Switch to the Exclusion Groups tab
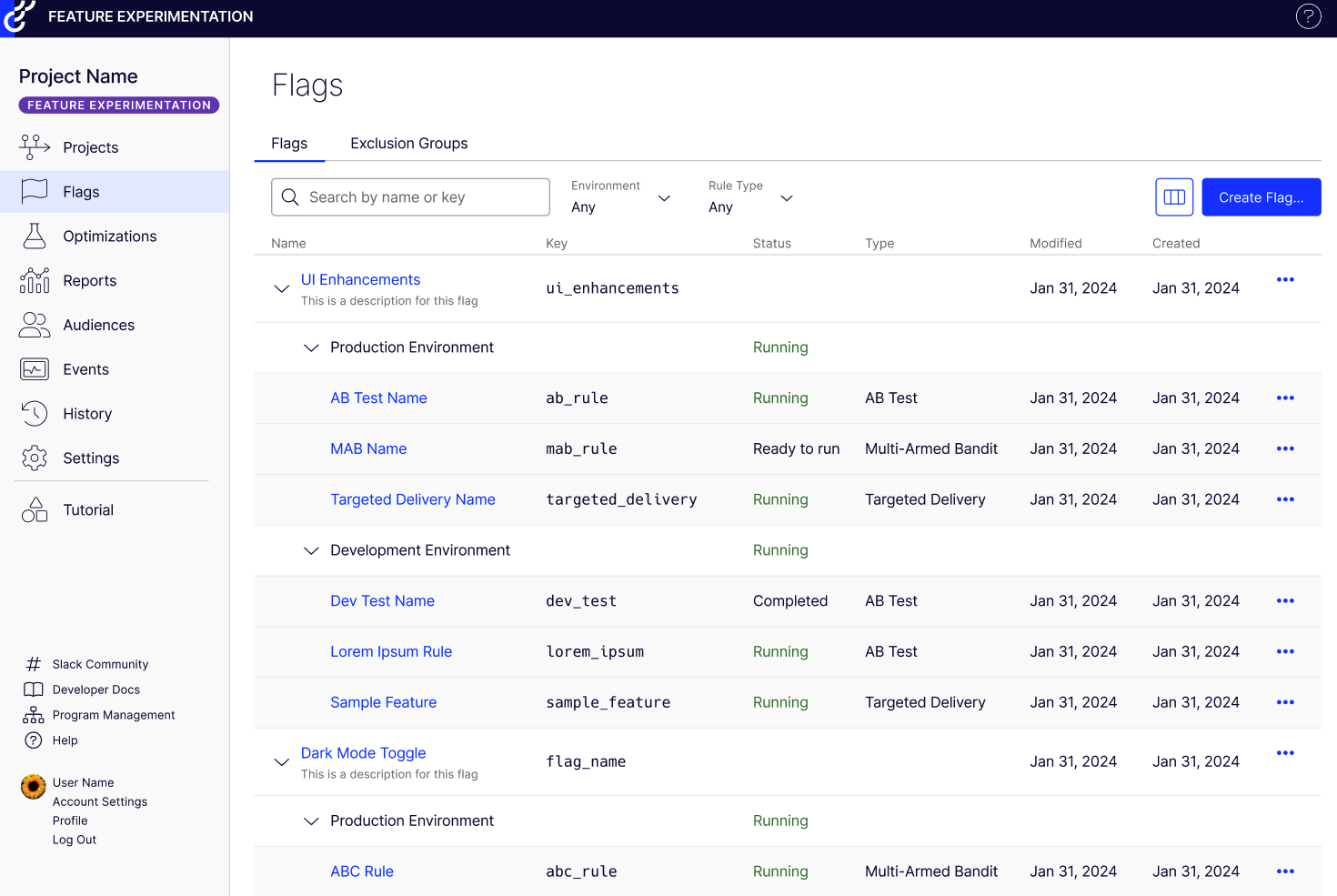 [x=409, y=143]
